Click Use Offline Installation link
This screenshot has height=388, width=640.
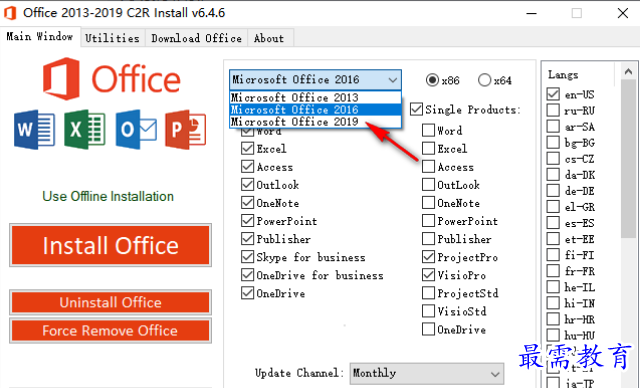click(108, 196)
